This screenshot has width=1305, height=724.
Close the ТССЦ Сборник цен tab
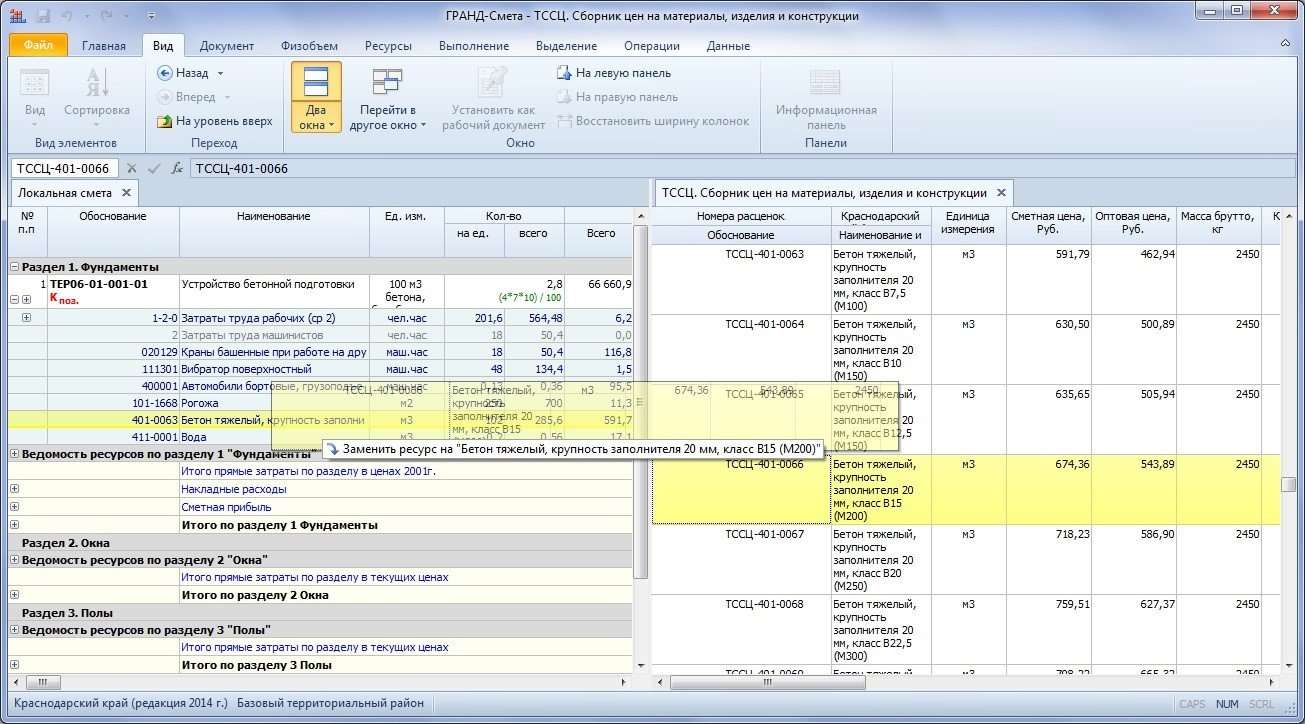coord(1001,193)
